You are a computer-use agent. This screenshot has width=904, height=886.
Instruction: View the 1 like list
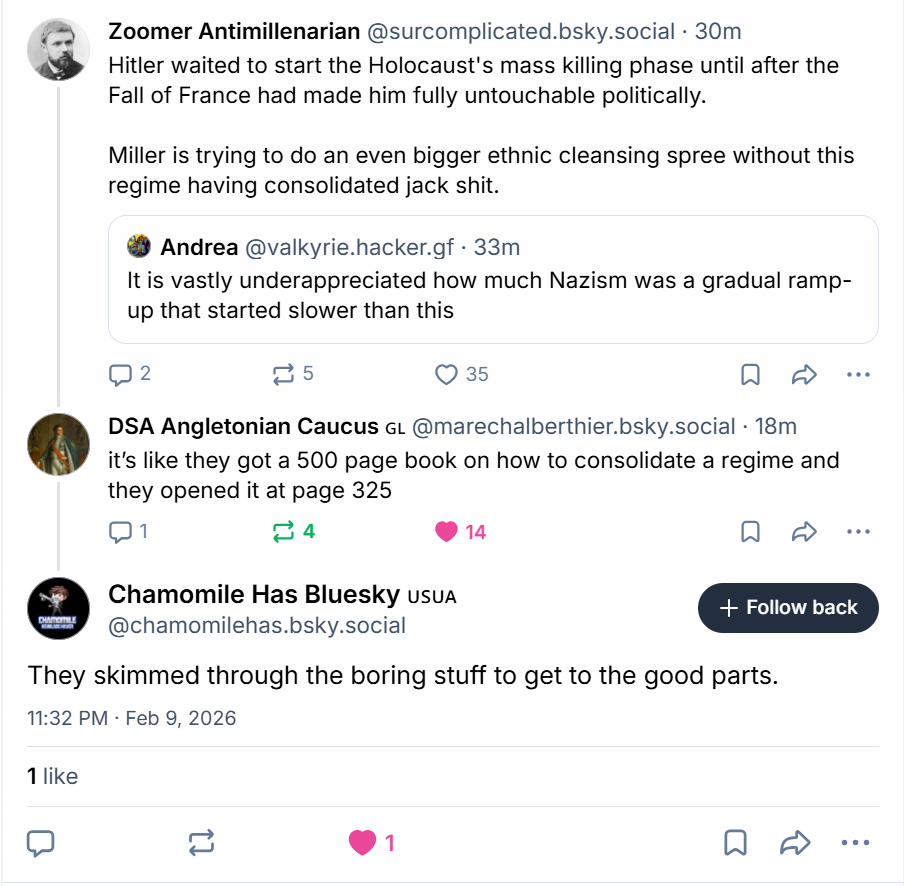point(52,776)
